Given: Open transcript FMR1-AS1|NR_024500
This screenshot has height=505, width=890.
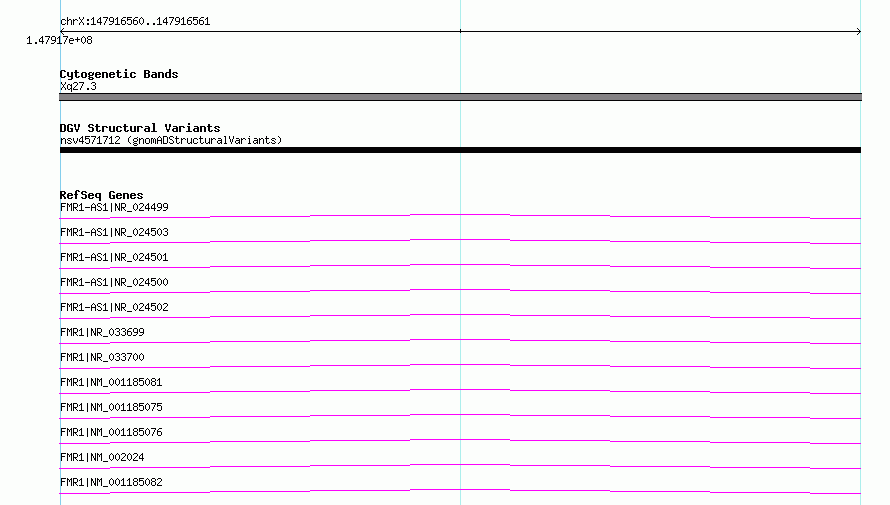Looking at the screenshot, I should (114, 282).
